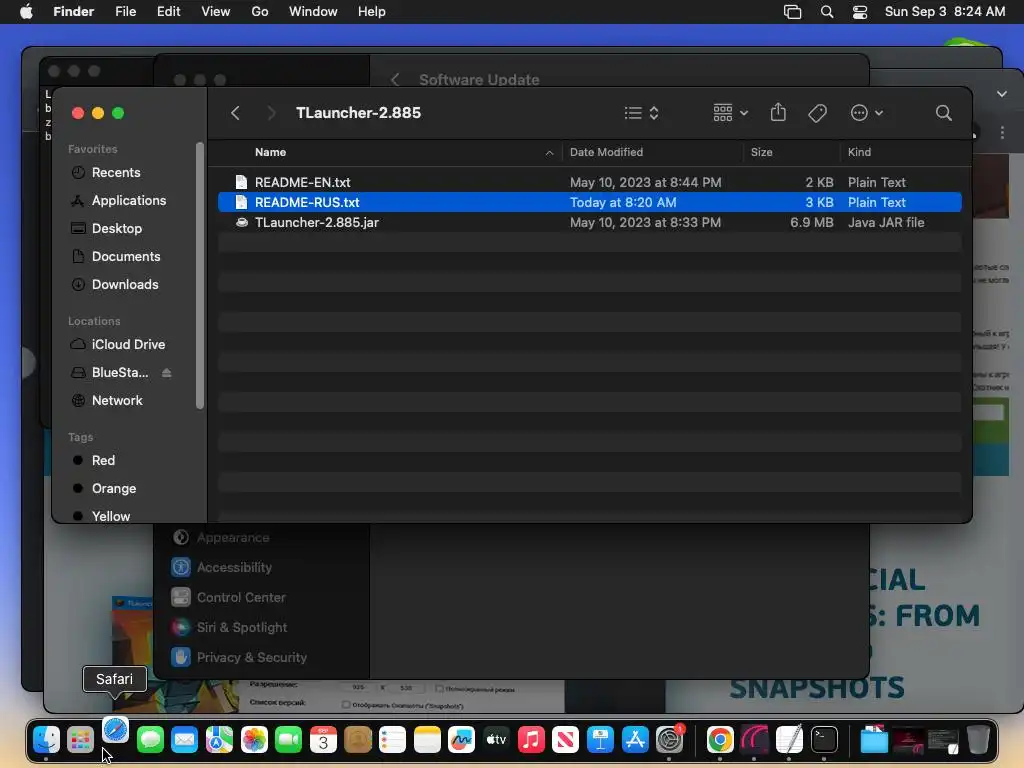Open the Help menu
This screenshot has height=768, width=1024.
[372, 12]
